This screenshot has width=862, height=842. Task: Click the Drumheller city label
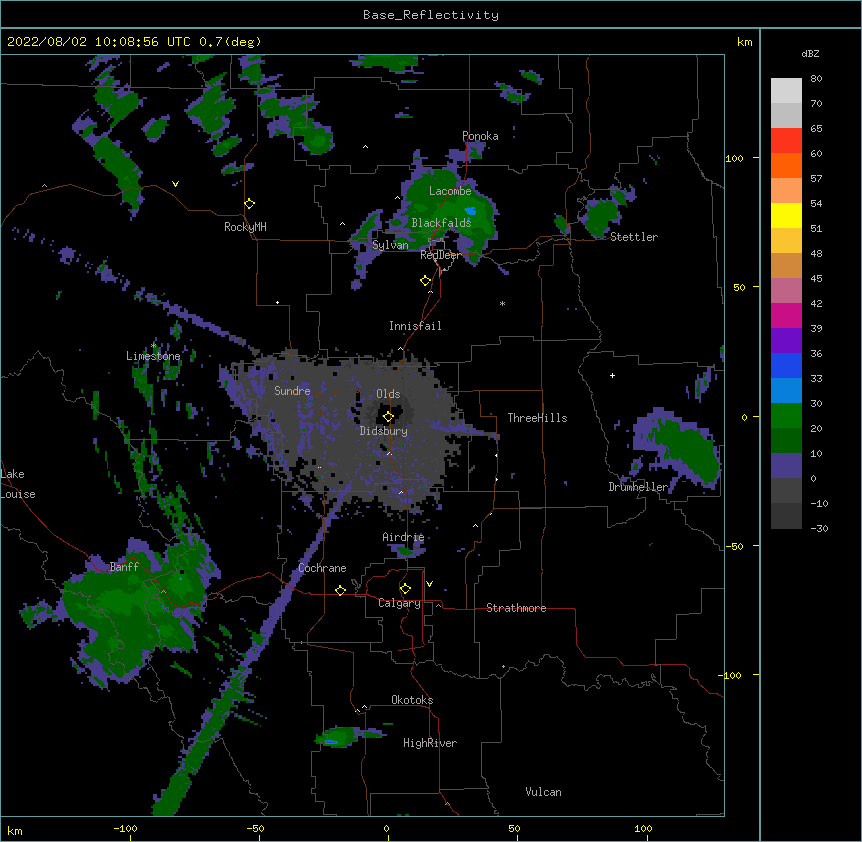coord(638,487)
